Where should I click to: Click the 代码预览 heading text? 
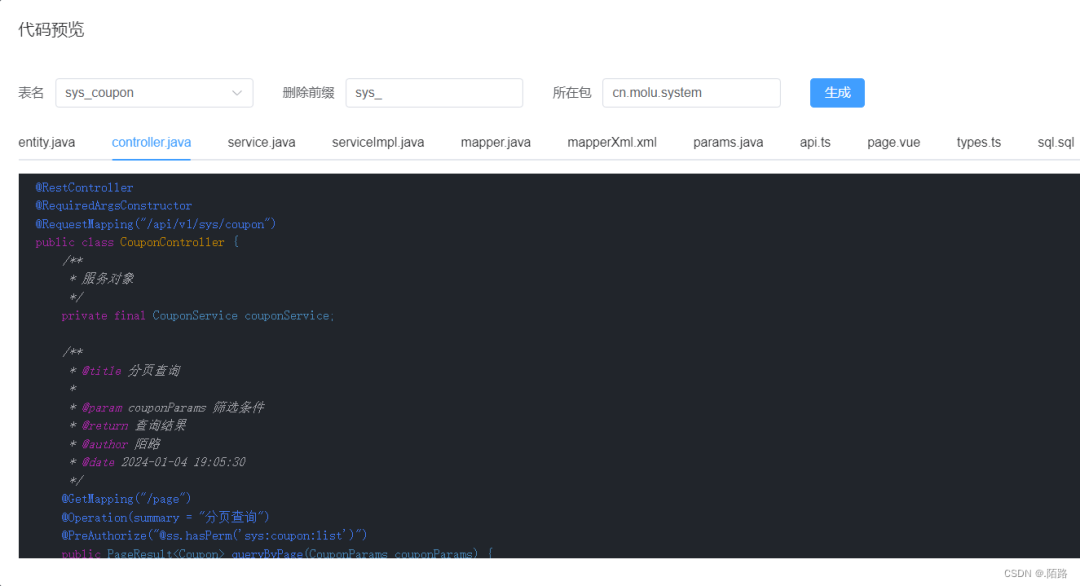(51, 30)
